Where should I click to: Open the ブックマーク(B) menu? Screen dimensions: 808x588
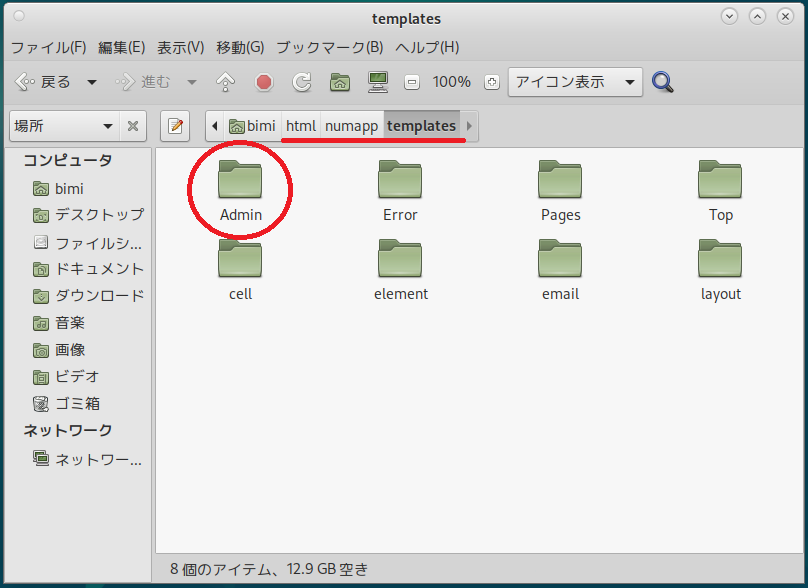[x=329, y=47]
